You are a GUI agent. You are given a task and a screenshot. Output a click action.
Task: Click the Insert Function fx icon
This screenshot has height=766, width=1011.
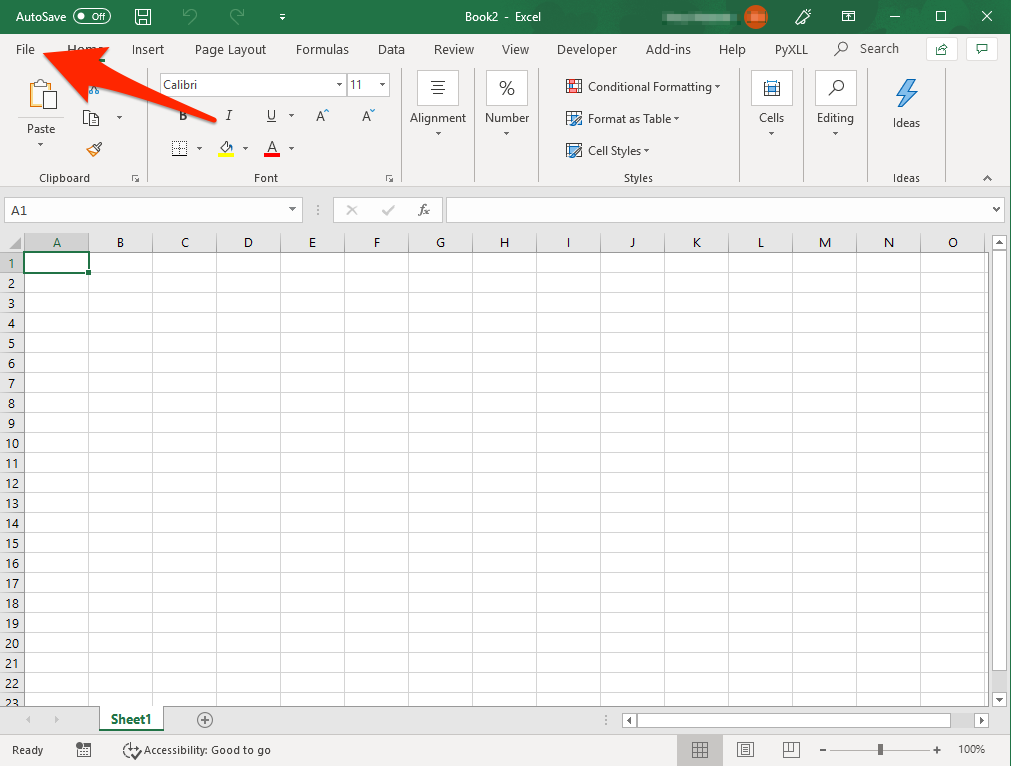point(424,210)
